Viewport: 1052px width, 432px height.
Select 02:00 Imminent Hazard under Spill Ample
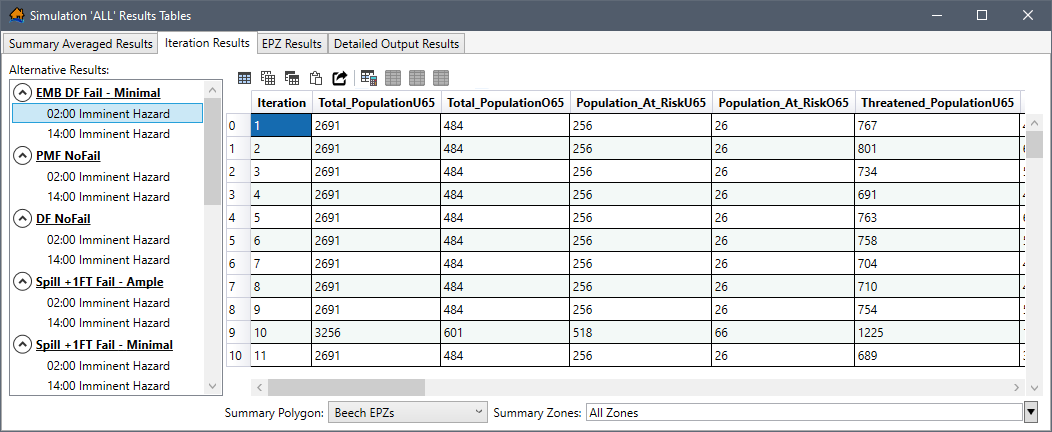click(108, 303)
